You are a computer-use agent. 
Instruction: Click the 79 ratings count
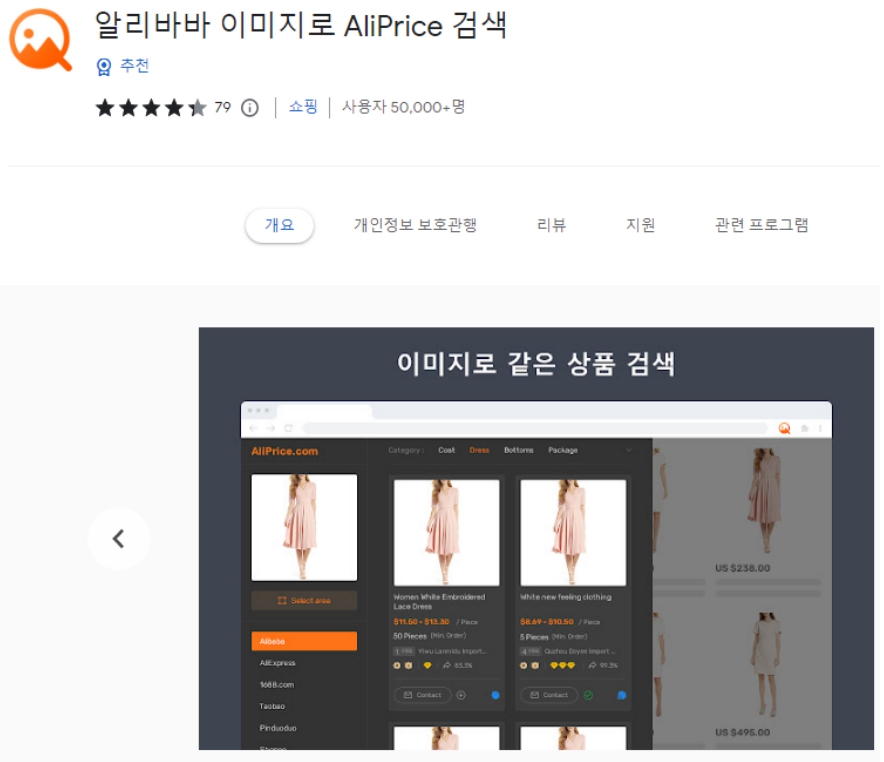pos(223,107)
